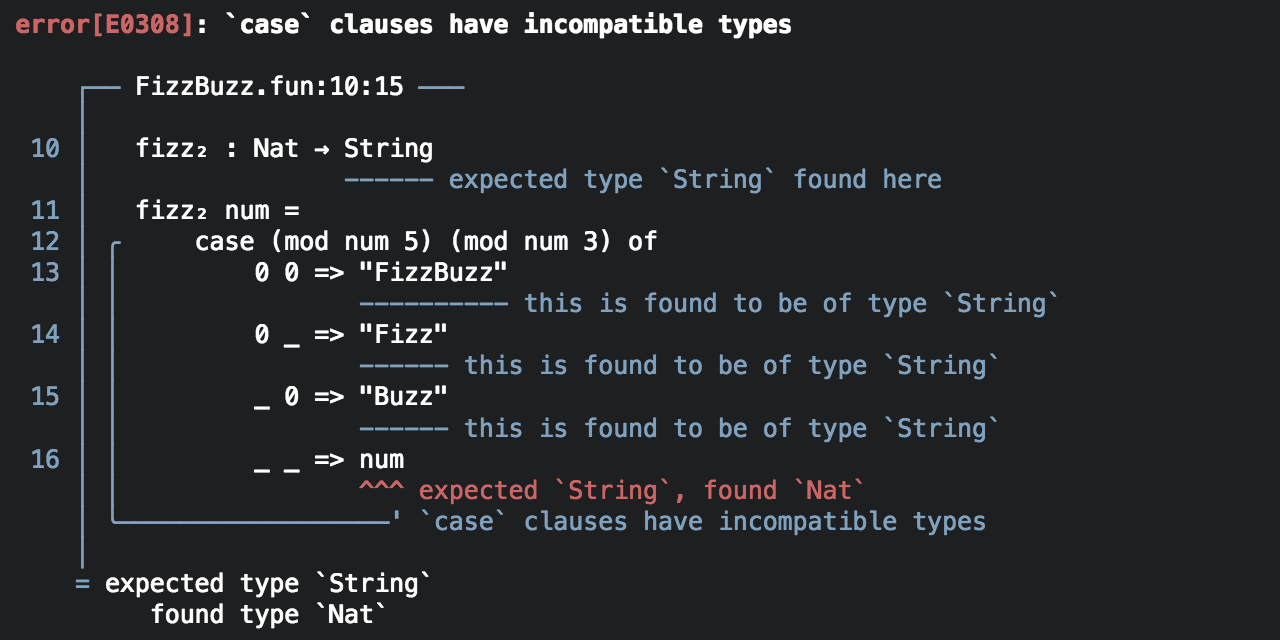Click the "found type `Nat`" note at the bottom
Viewport: 1280px width, 640px height.
[x=268, y=614]
